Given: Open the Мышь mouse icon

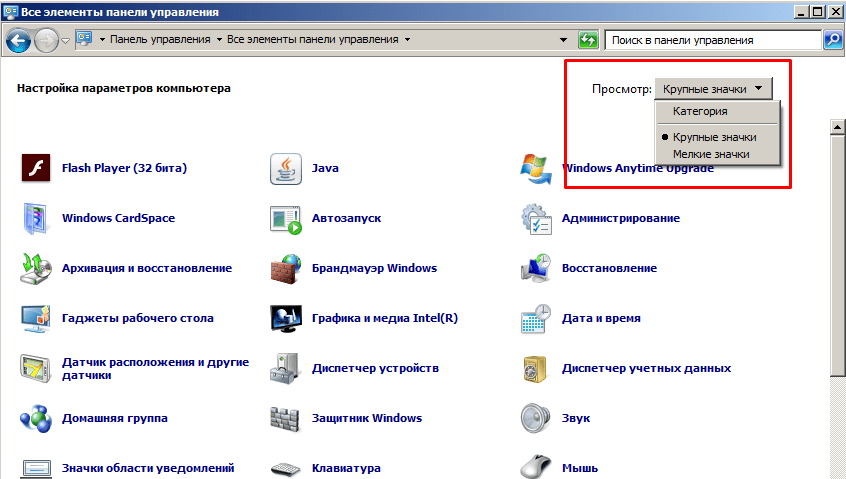Looking at the screenshot, I should tap(536, 467).
